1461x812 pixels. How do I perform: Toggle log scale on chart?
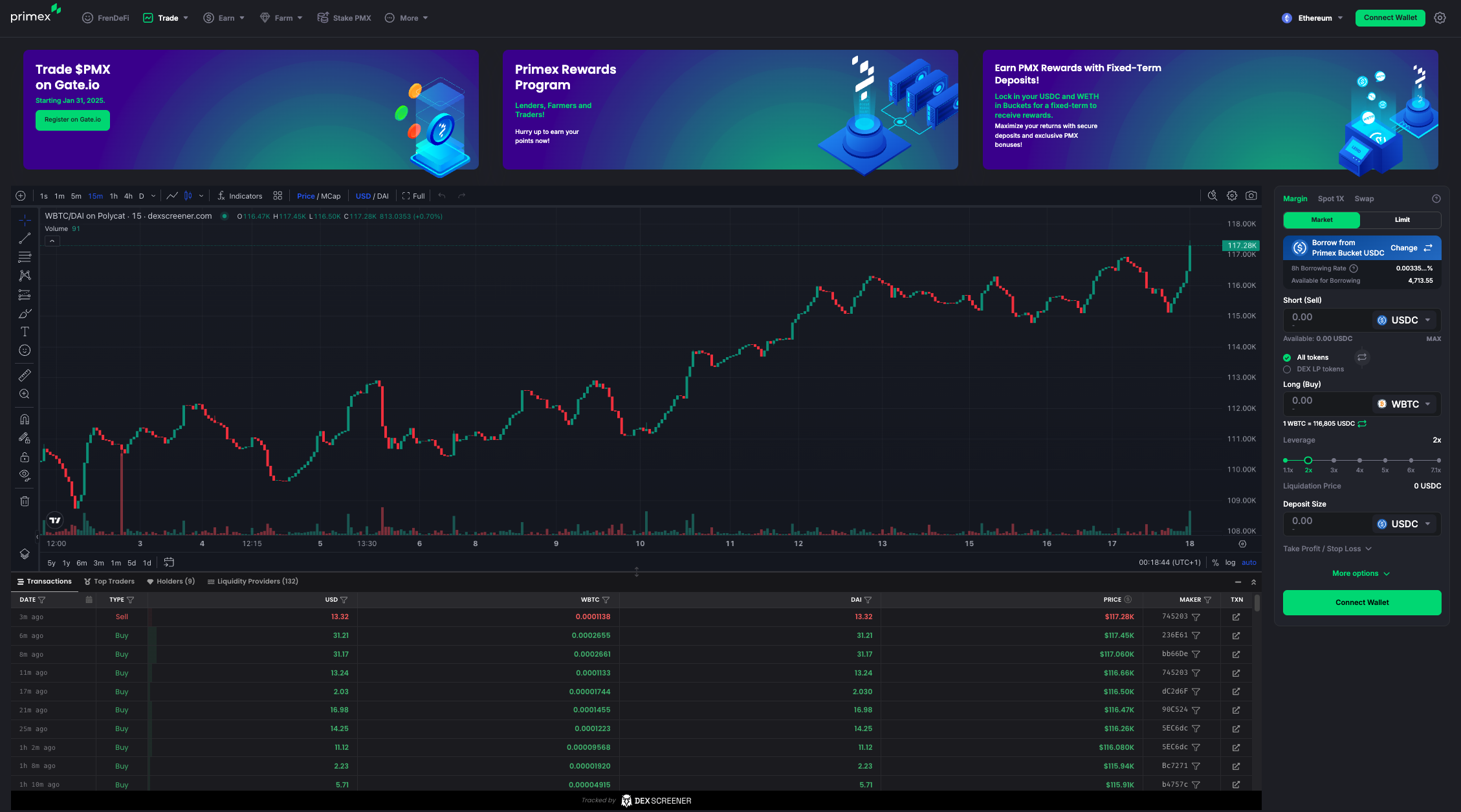[1230, 562]
